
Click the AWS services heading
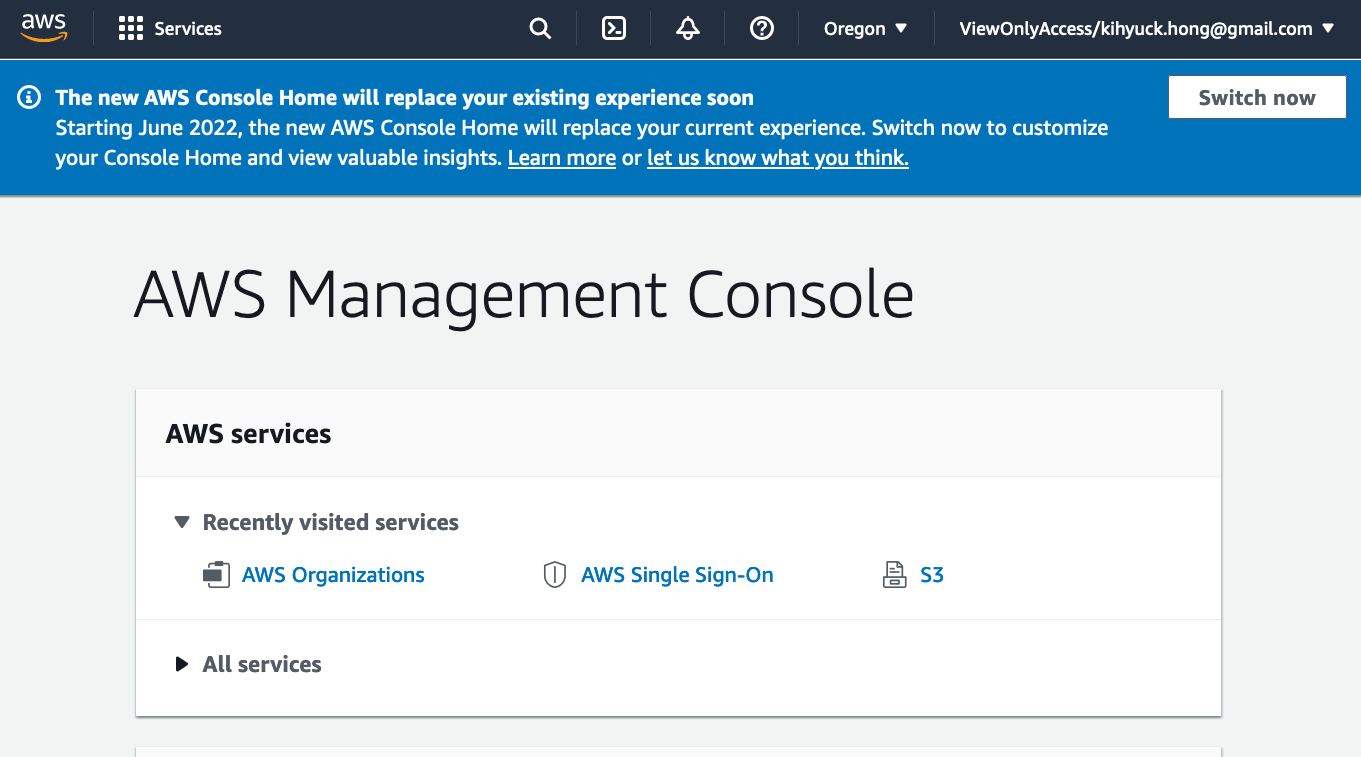click(x=248, y=433)
